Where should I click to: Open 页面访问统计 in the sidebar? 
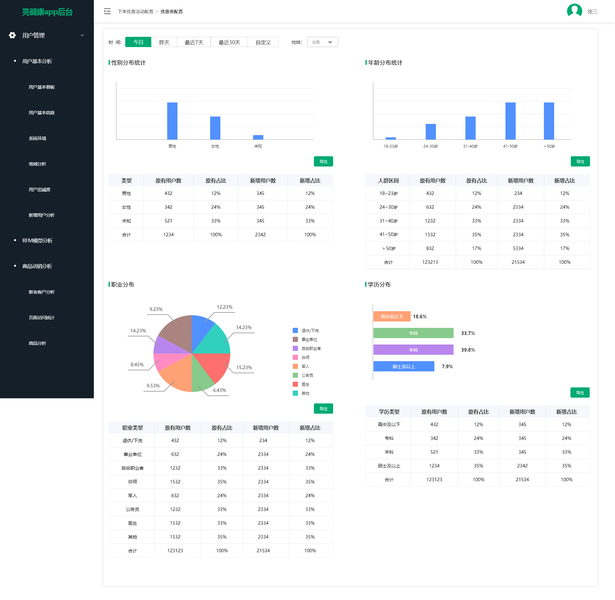click(42, 317)
